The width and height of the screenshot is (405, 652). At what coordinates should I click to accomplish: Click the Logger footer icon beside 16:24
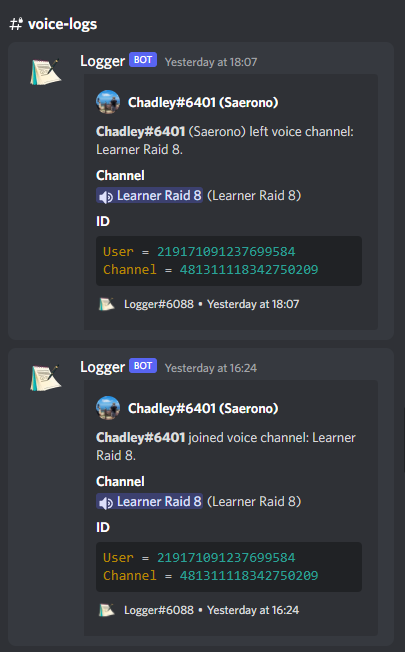[106, 610]
